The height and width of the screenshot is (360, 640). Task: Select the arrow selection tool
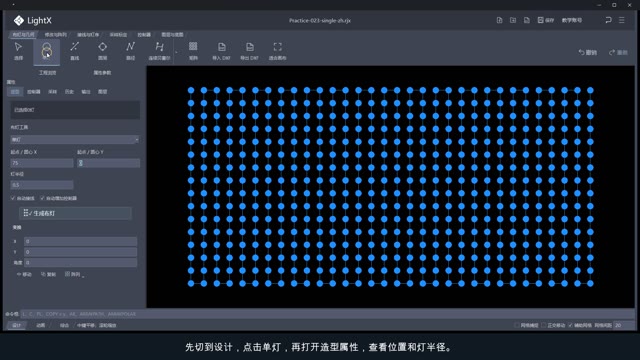(18, 51)
